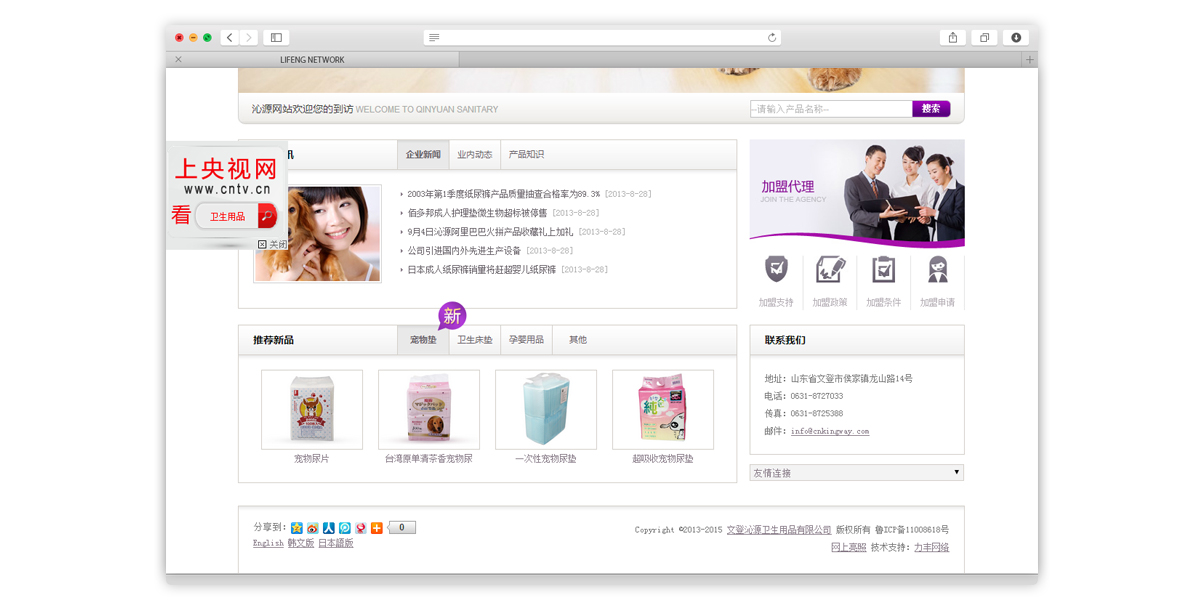Click the browser back arrow button
This screenshot has height=616, width=1190.
tap(229, 38)
